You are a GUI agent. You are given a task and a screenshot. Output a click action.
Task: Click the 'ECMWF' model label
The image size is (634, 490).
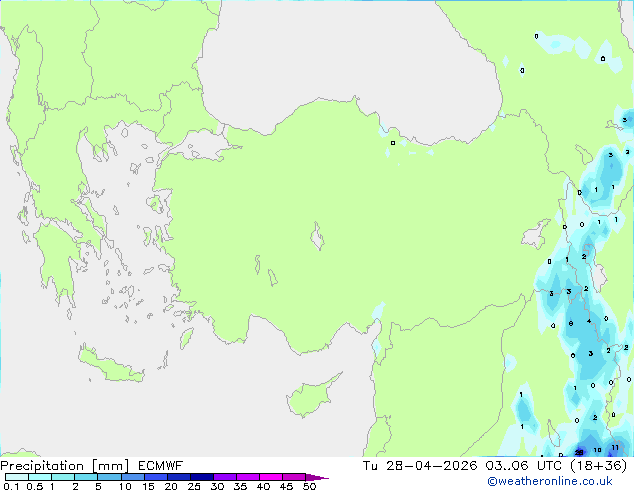coord(160,466)
